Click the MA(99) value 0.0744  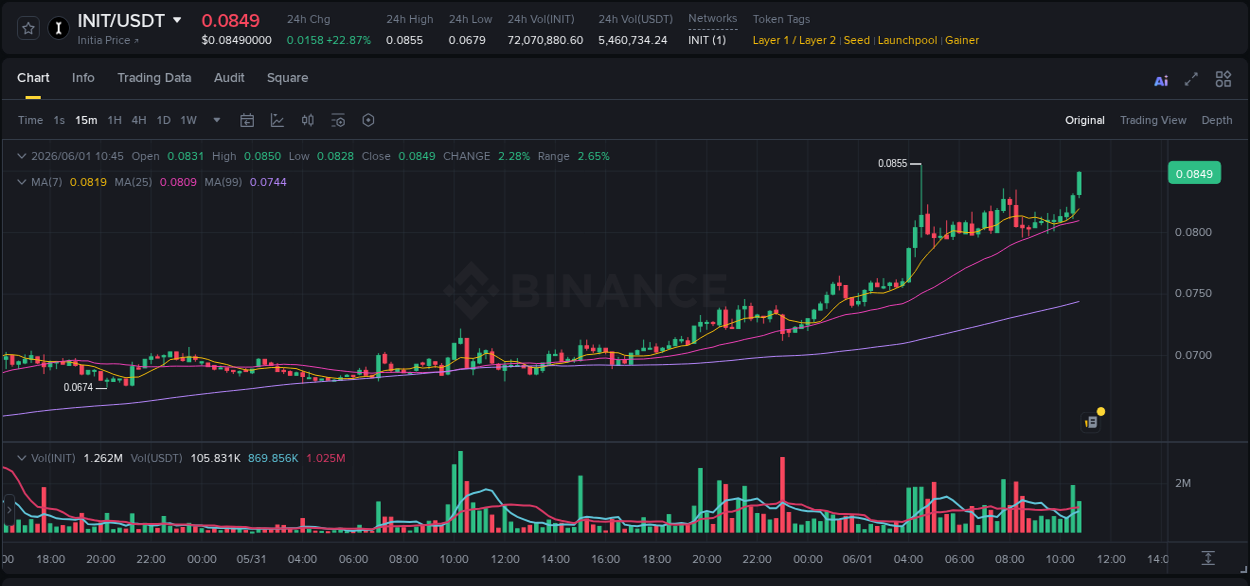pos(268,182)
